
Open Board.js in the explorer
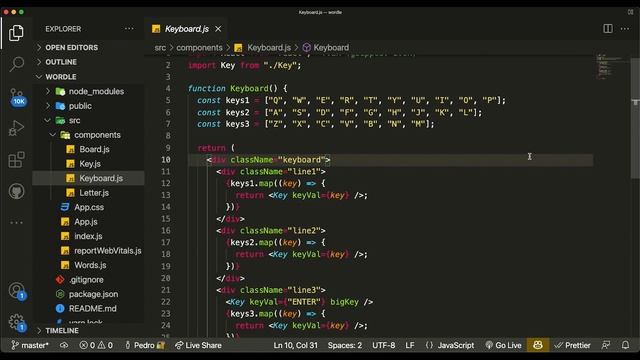click(88, 149)
